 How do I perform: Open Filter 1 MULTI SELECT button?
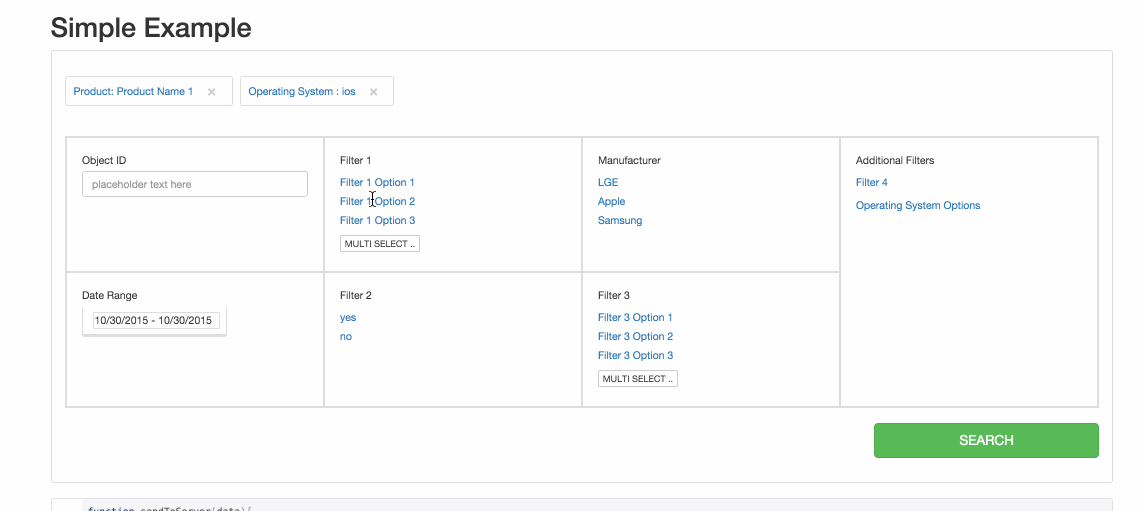(380, 244)
